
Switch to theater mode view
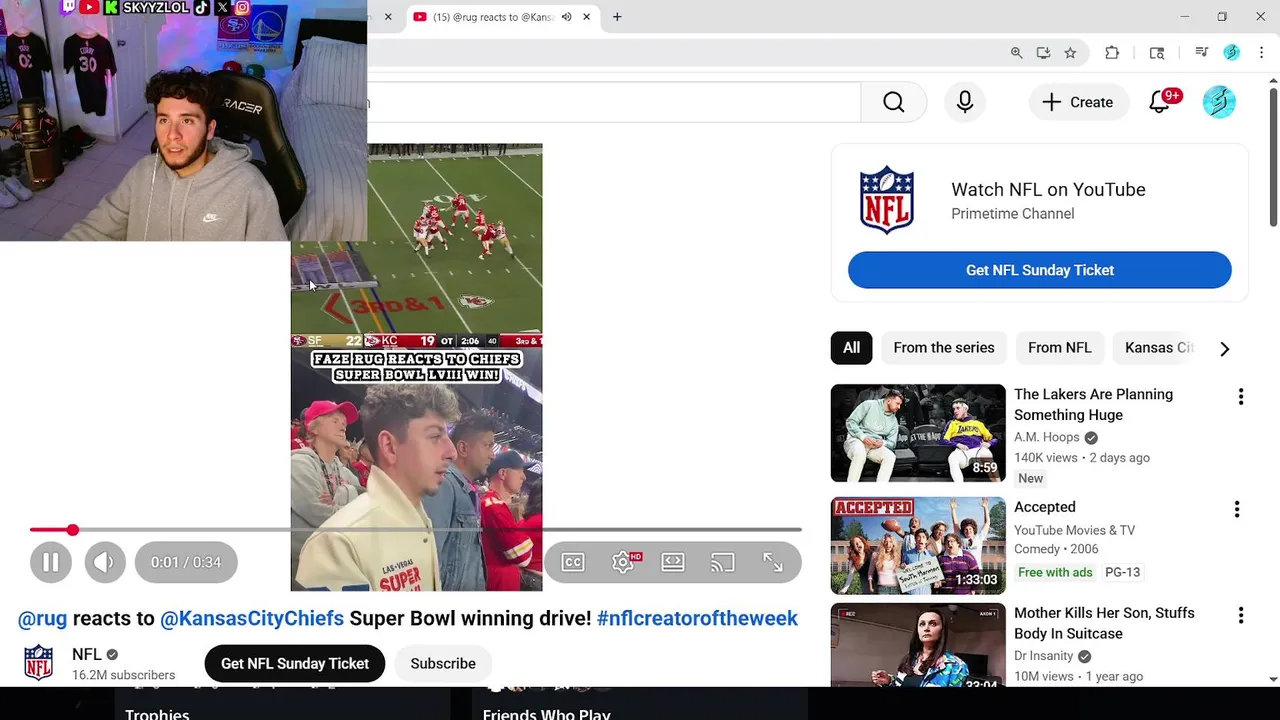673,562
